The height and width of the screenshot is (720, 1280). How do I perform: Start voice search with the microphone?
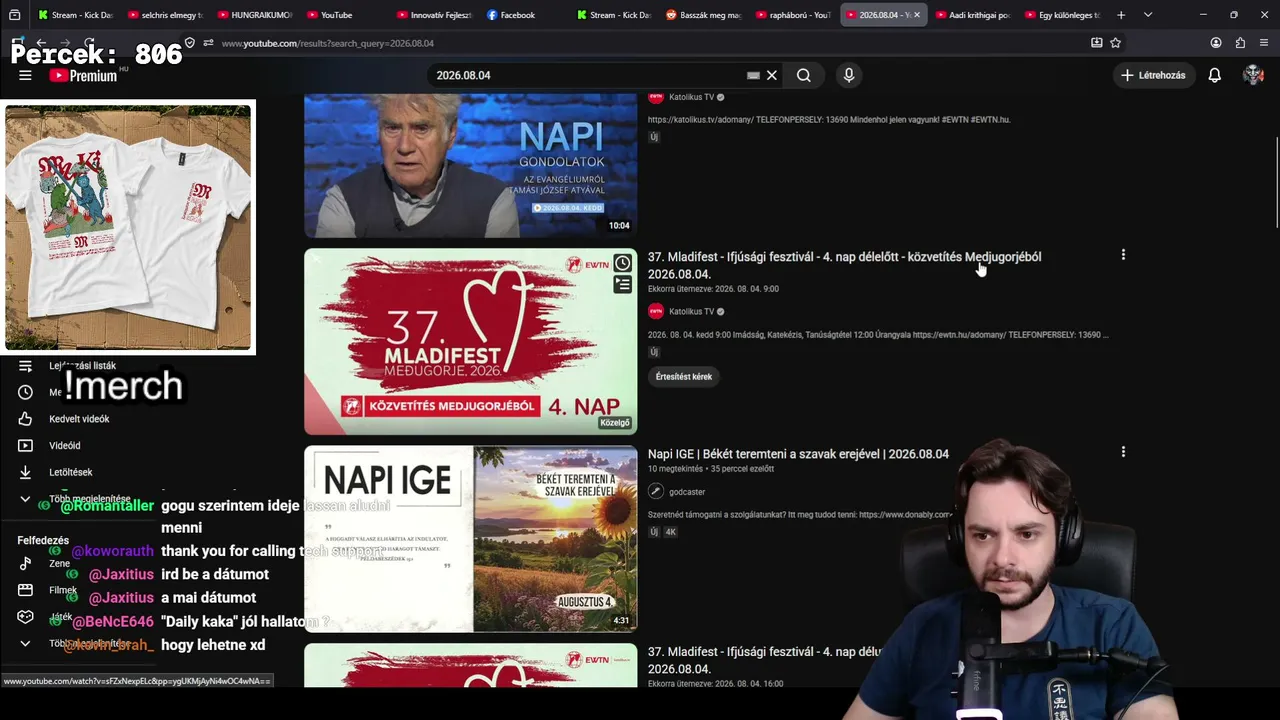(849, 75)
